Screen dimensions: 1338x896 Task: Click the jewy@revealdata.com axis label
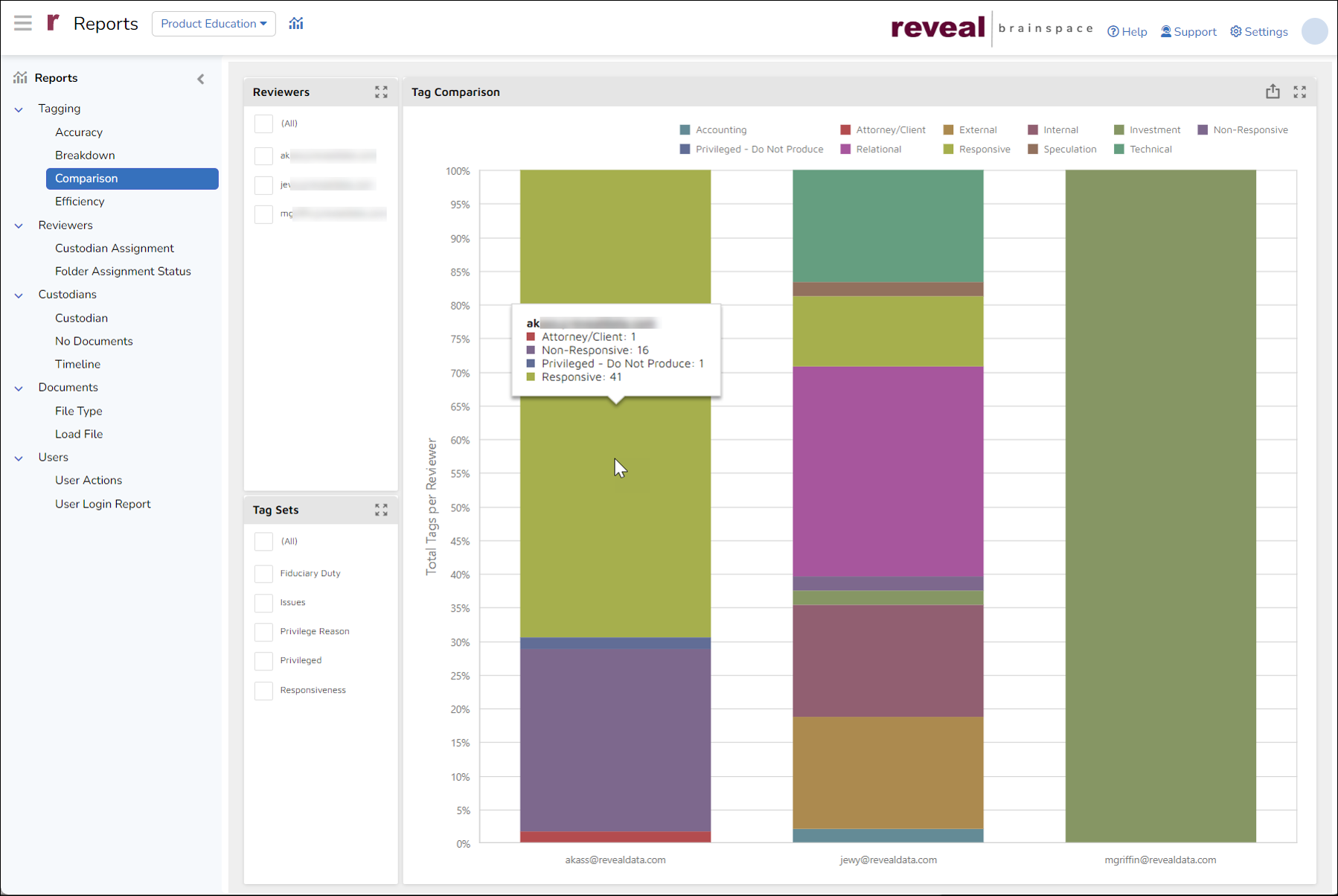point(888,860)
